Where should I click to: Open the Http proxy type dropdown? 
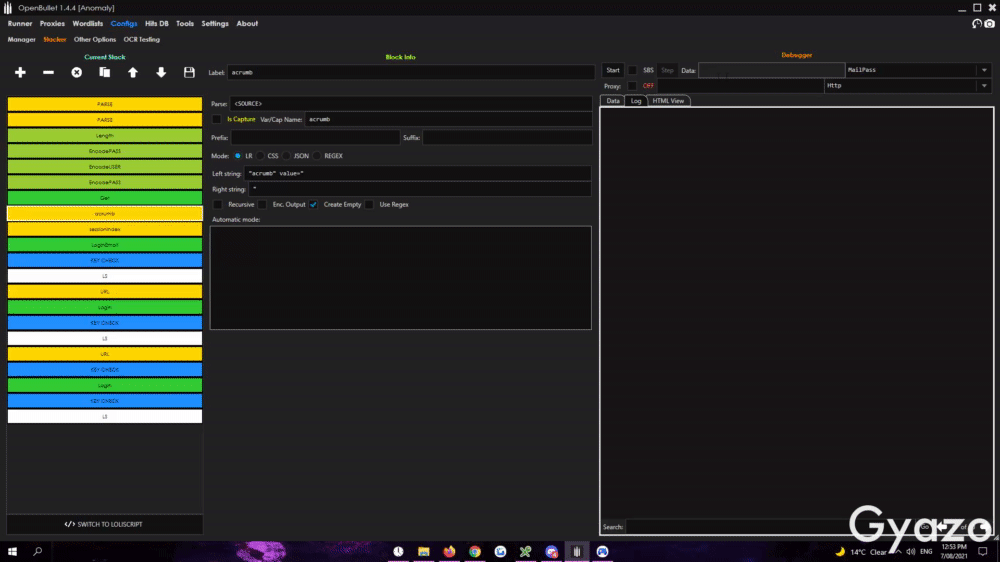(x=909, y=85)
